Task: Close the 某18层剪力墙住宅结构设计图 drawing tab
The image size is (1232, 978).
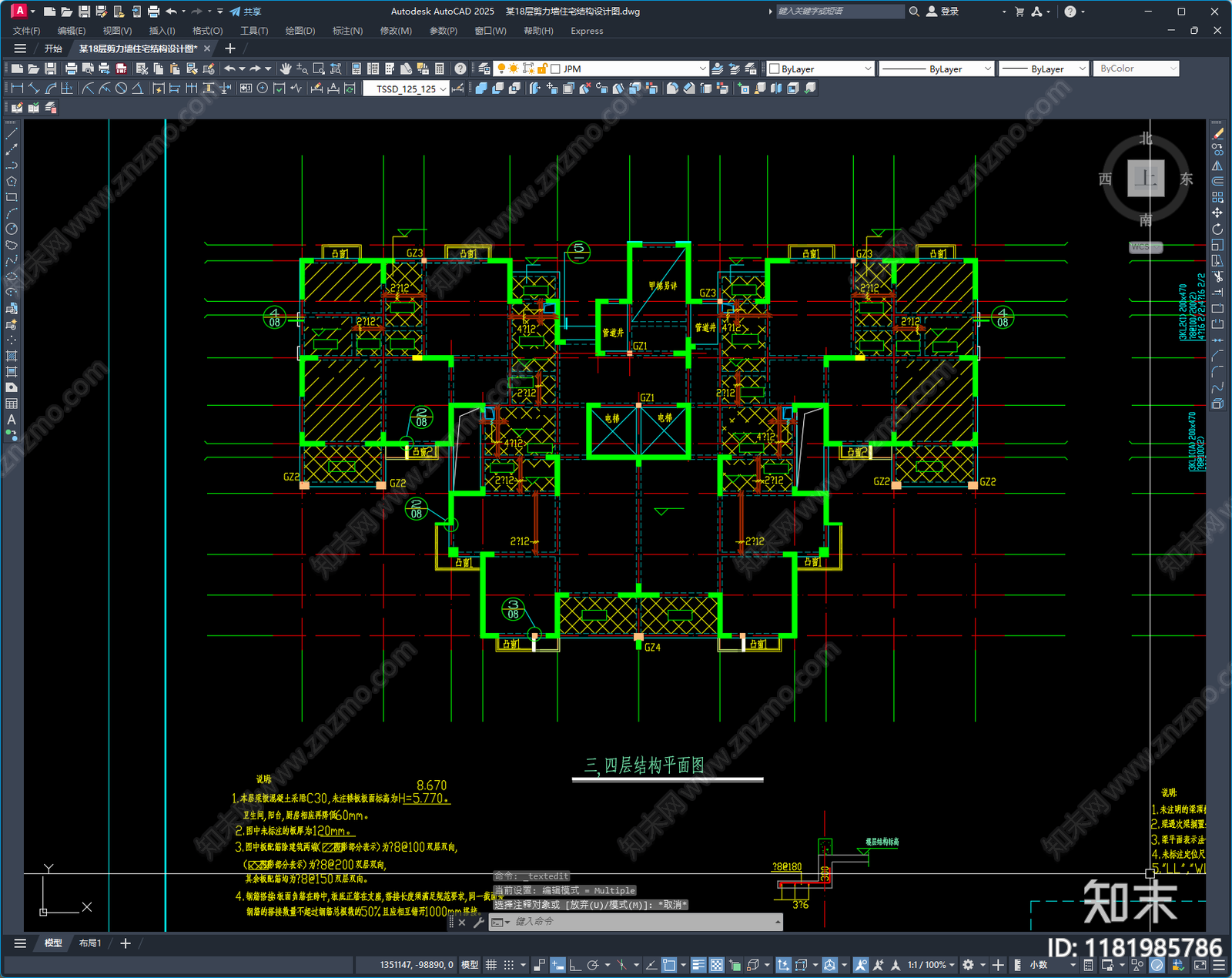Action: [x=207, y=49]
